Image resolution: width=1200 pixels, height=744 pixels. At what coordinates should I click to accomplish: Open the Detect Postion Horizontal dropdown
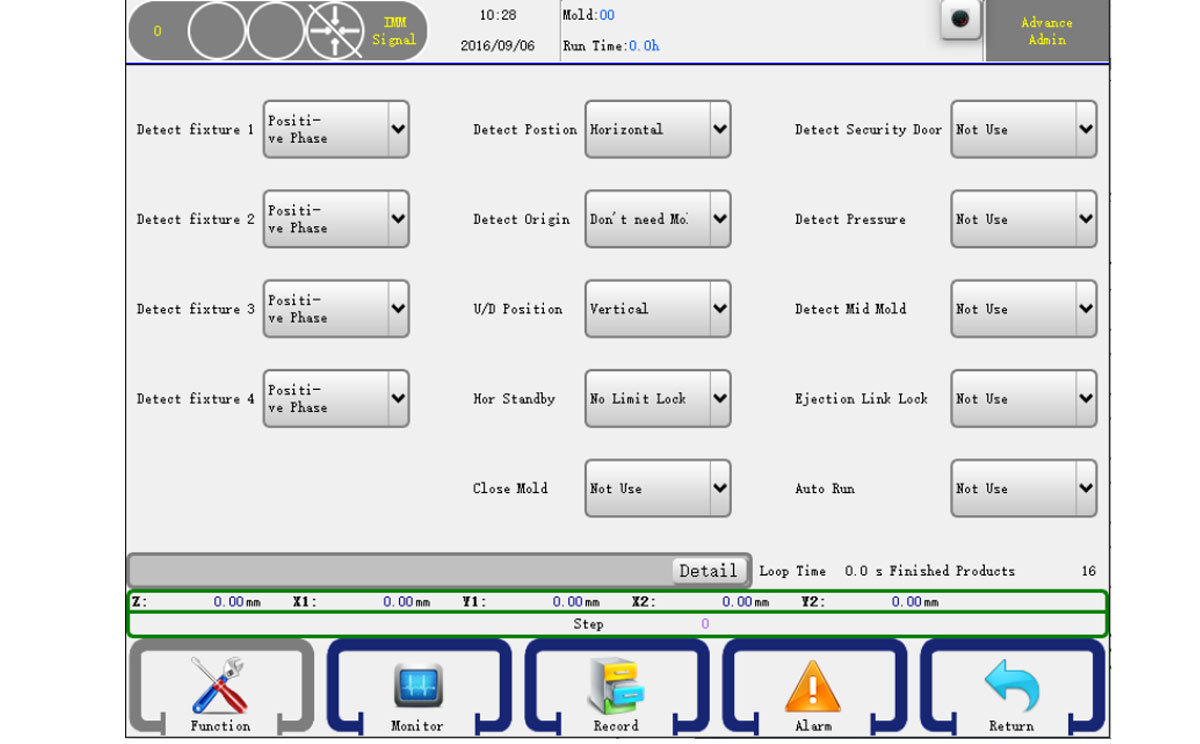657,129
